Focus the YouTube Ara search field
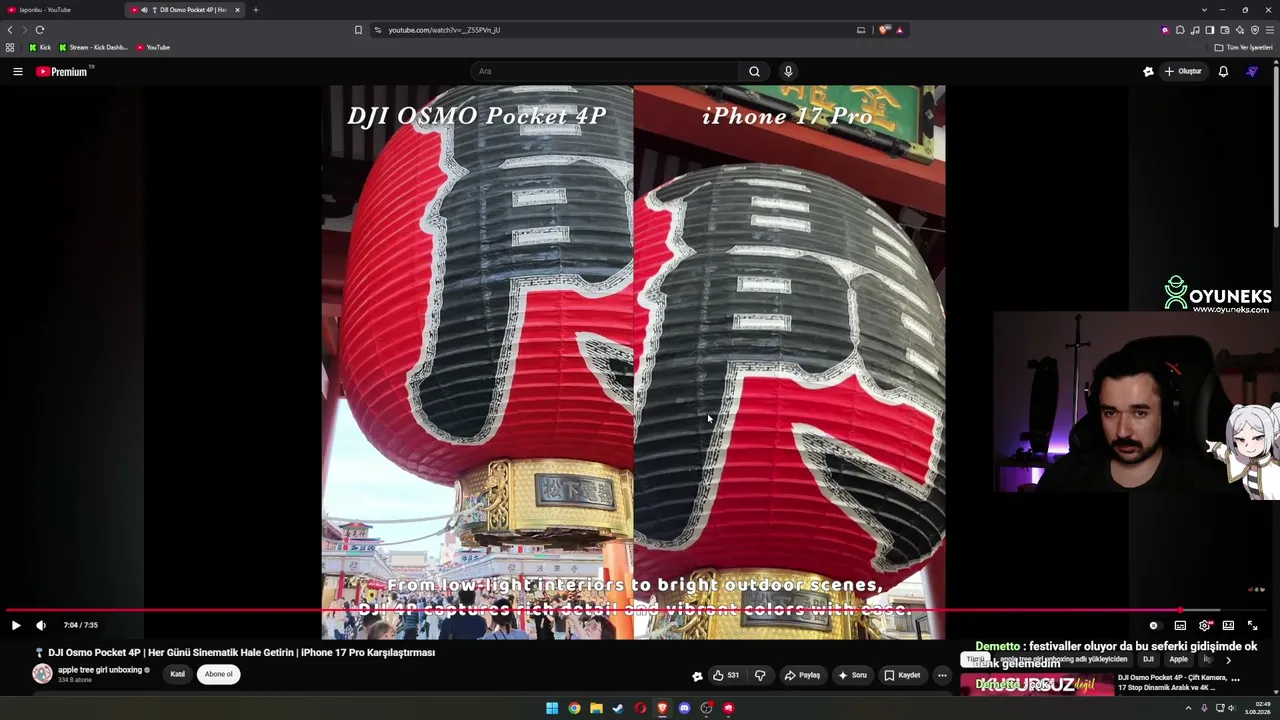Viewport: 1280px width, 720px height. [x=605, y=71]
